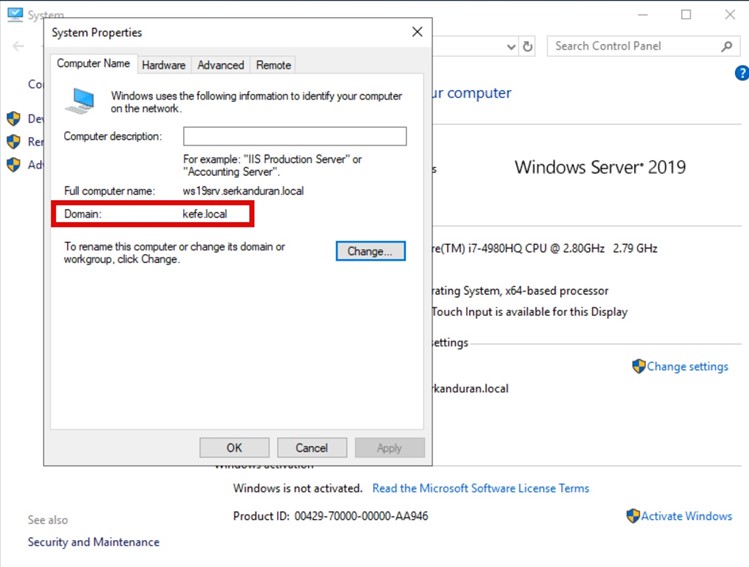This screenshot has height=567, width=749.
Task: Click the third sidebar shield icon
Action: point(14,164)
